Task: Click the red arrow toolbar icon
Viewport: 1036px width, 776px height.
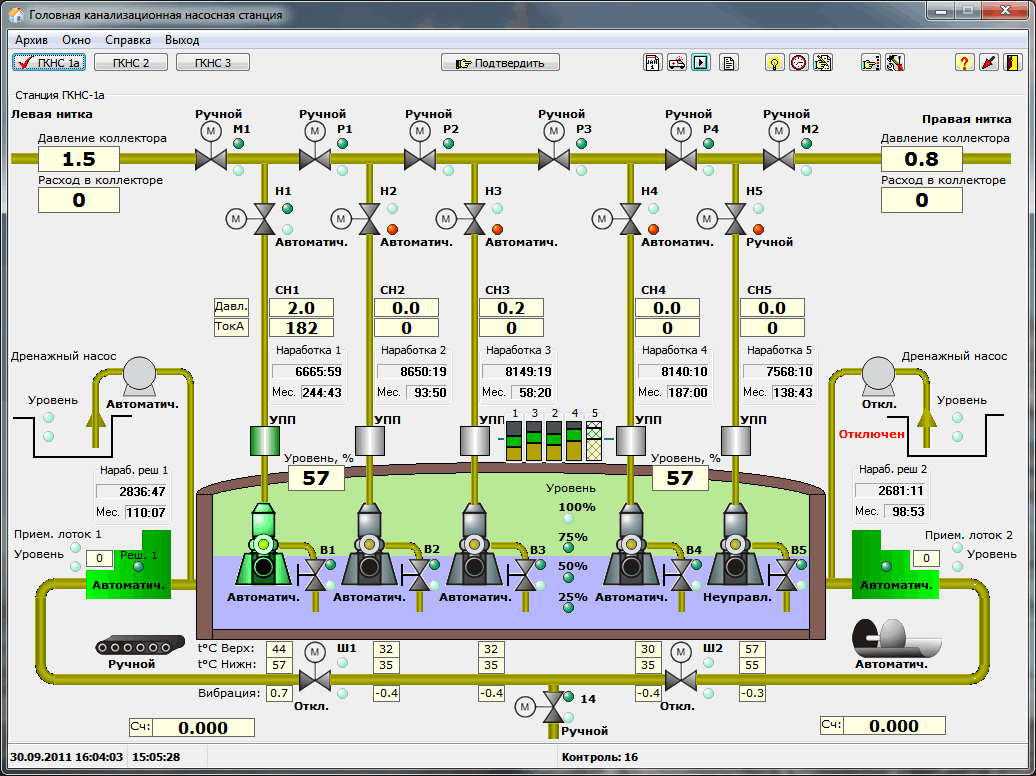Action: pos(988,63)
